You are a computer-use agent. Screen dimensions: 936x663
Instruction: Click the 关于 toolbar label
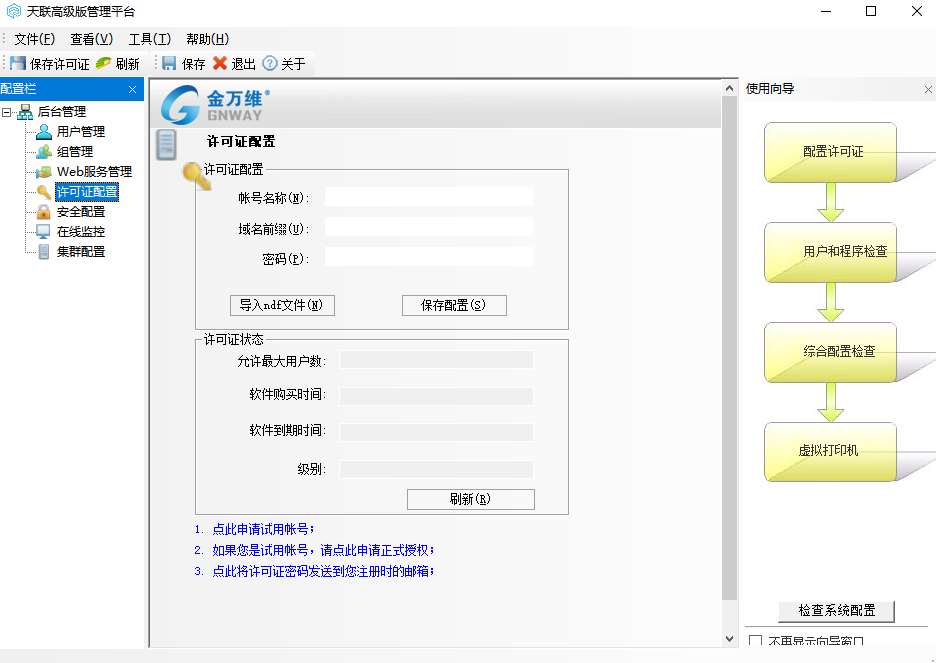293,64
